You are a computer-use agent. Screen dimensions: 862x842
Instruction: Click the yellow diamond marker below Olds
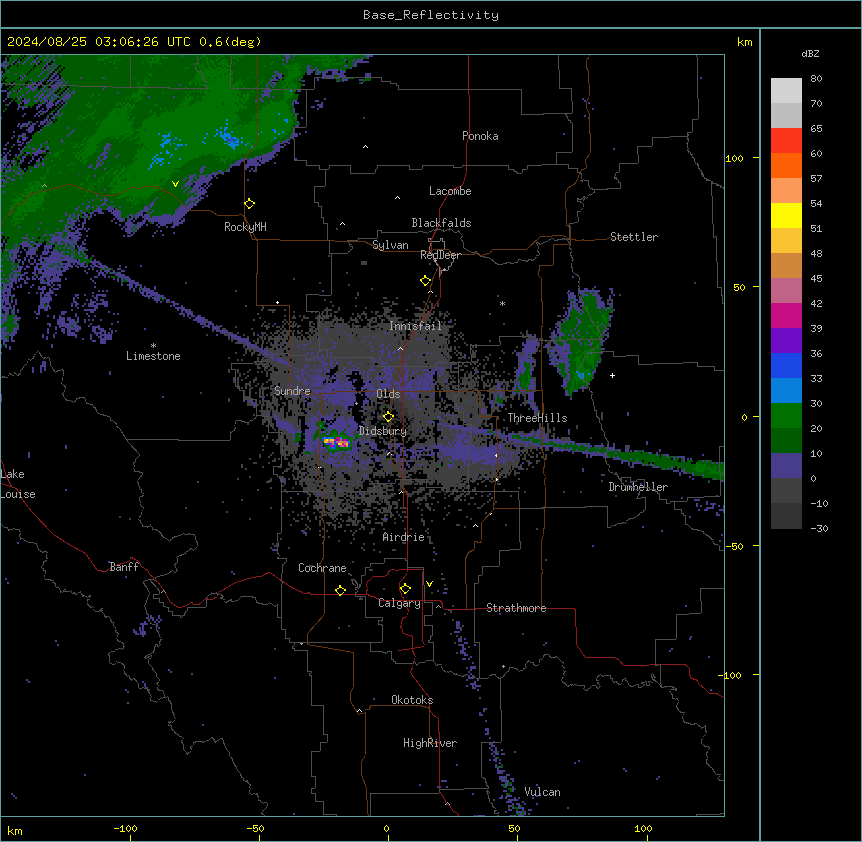[388, 417]
